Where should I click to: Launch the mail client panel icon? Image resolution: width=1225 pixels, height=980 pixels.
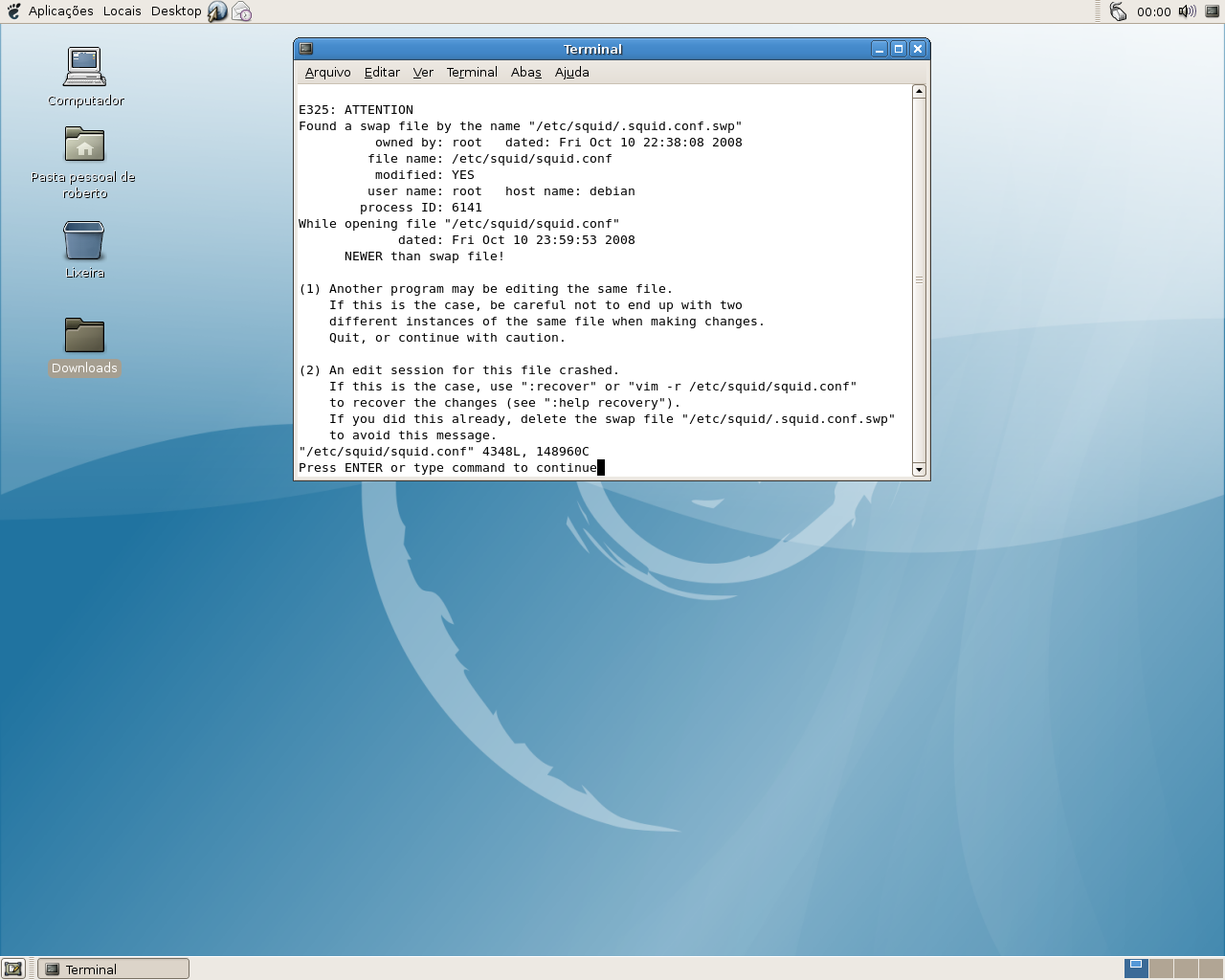(242, 11)
